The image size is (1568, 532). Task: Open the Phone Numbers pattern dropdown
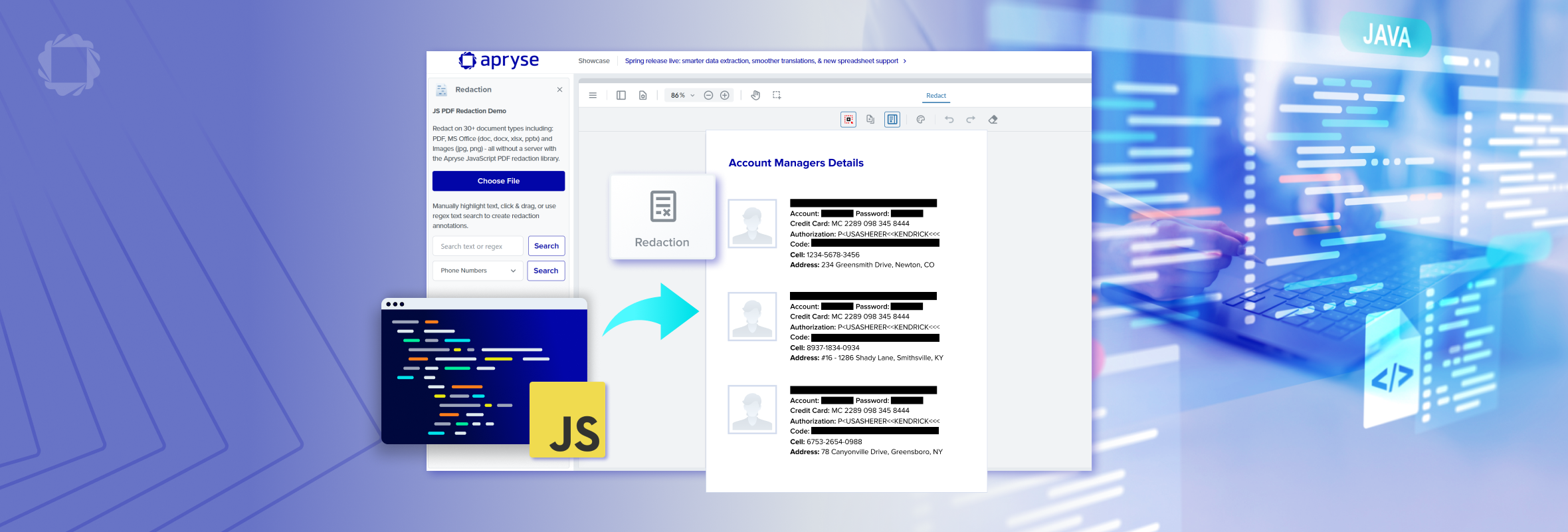click(x=478, y=271)
